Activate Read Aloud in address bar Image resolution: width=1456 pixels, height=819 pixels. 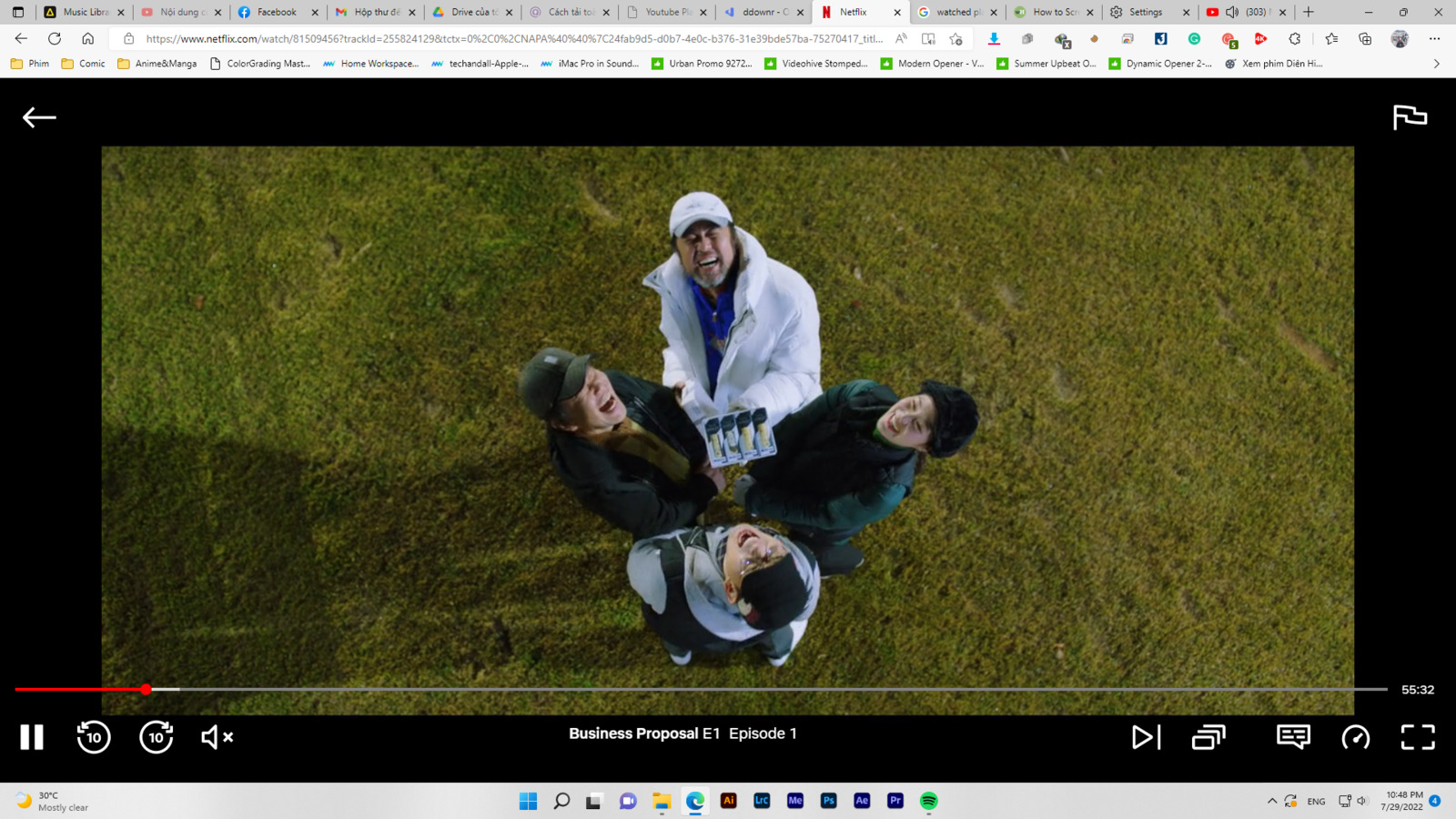(901, 38)
